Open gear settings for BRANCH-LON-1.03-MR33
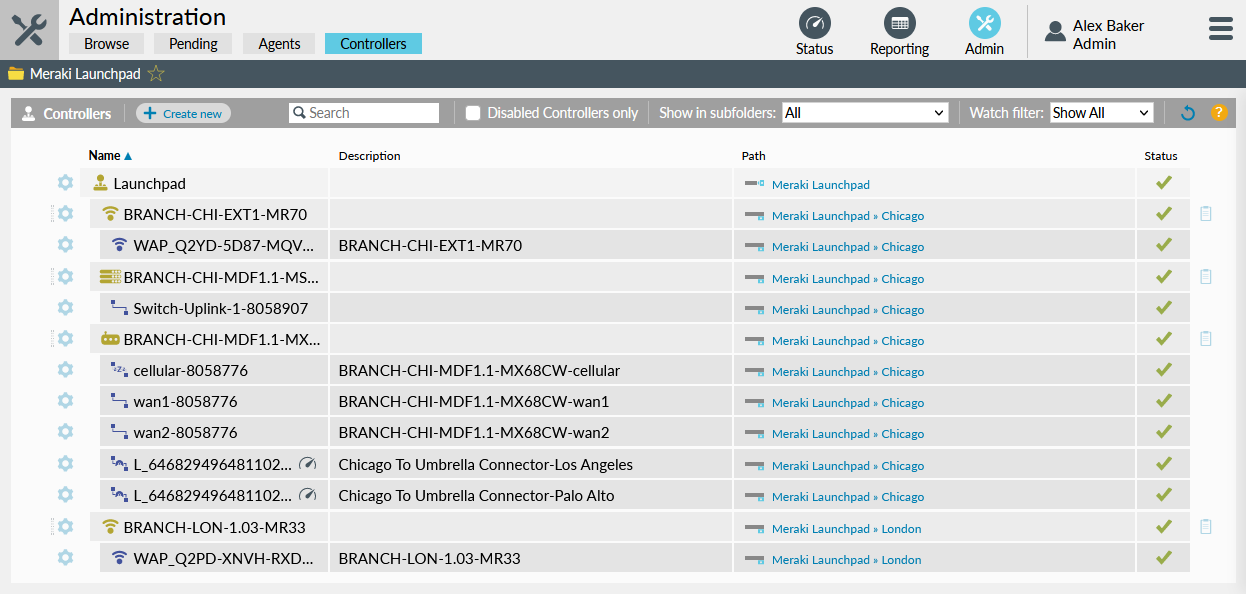 64,527
